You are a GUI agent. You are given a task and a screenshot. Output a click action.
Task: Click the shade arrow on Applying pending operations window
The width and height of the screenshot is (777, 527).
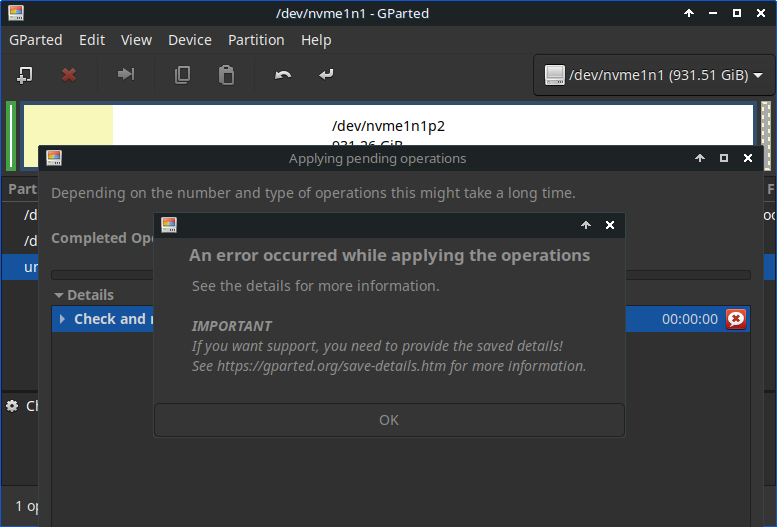click(x=700, y=158)
